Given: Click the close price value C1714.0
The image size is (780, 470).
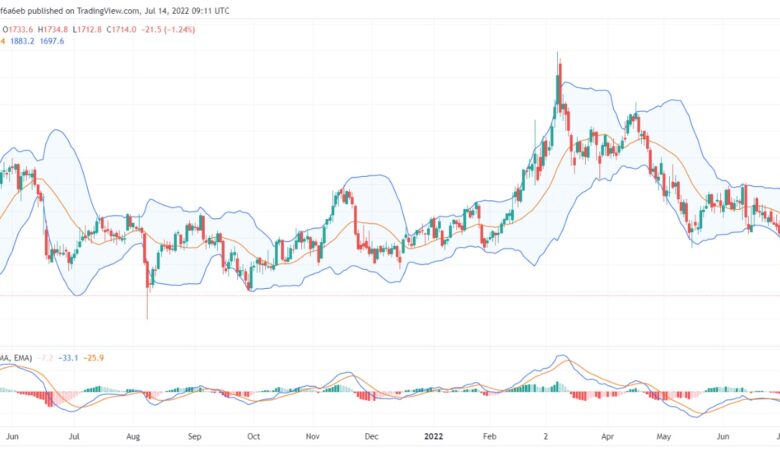Looking at the screenshot, I should click(121, 29).
